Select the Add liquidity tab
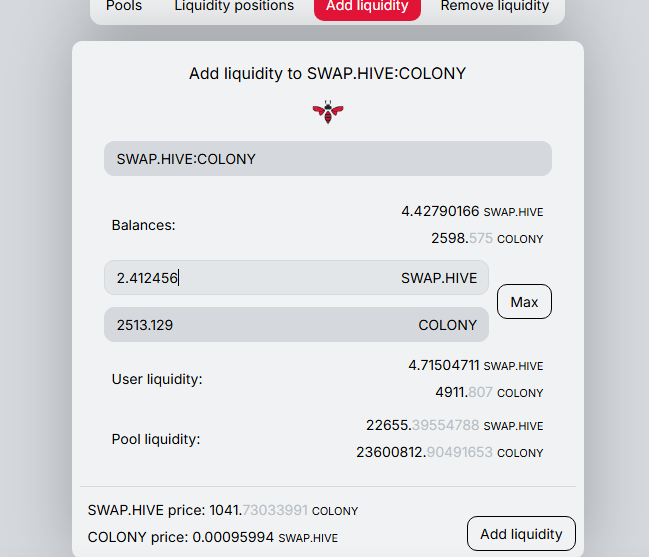This screenshot has height=557, width=649. point(367,6)
